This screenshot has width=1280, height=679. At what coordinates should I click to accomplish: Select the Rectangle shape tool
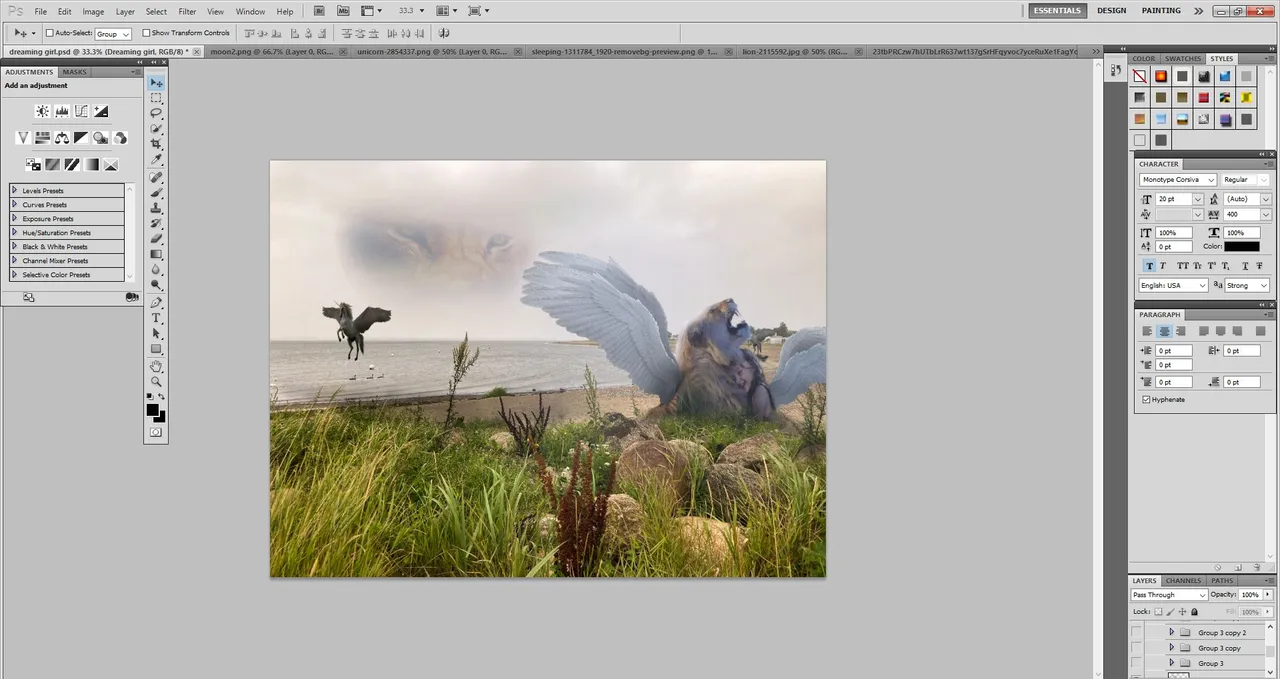click(x=156, y=349)
